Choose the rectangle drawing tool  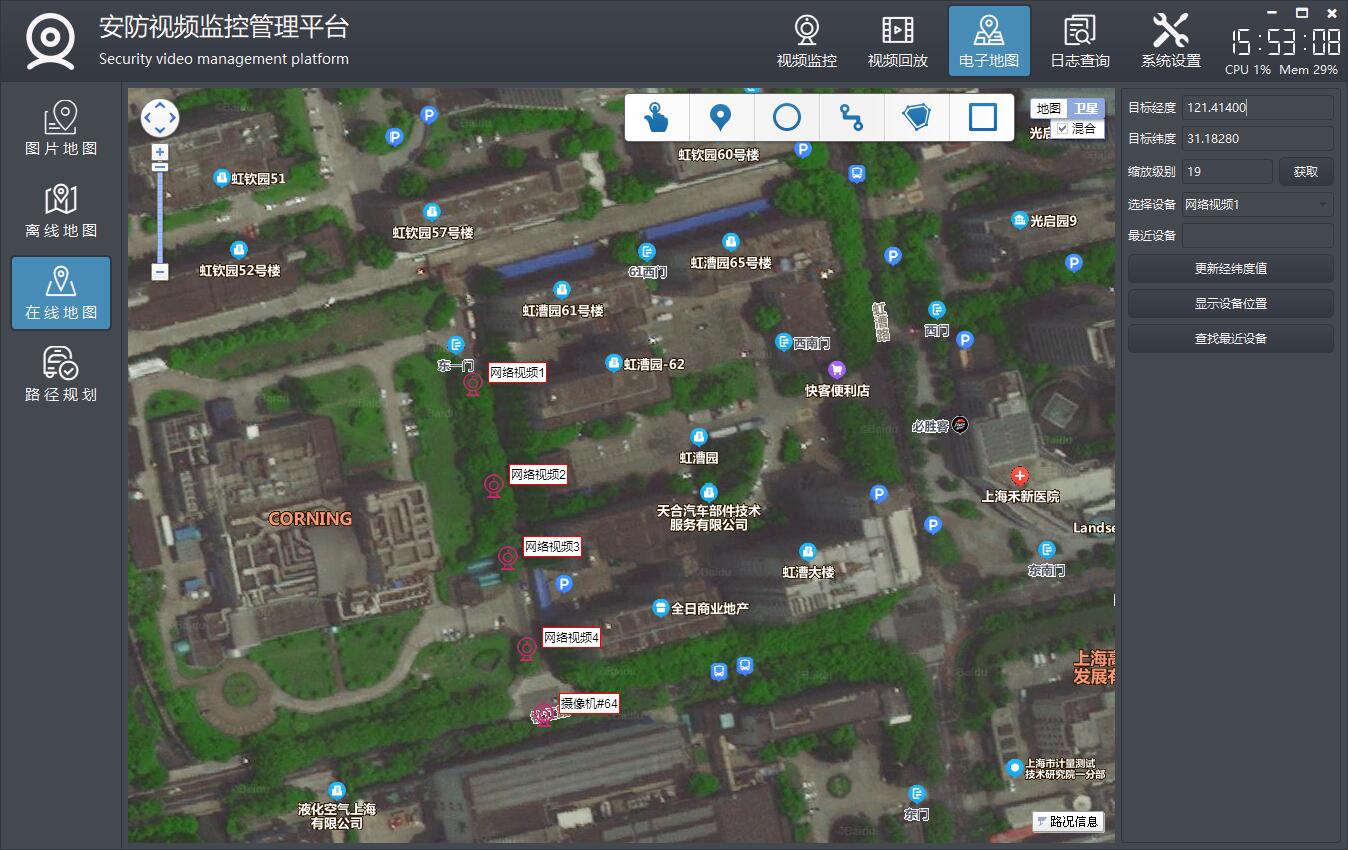tap(982, 118)
